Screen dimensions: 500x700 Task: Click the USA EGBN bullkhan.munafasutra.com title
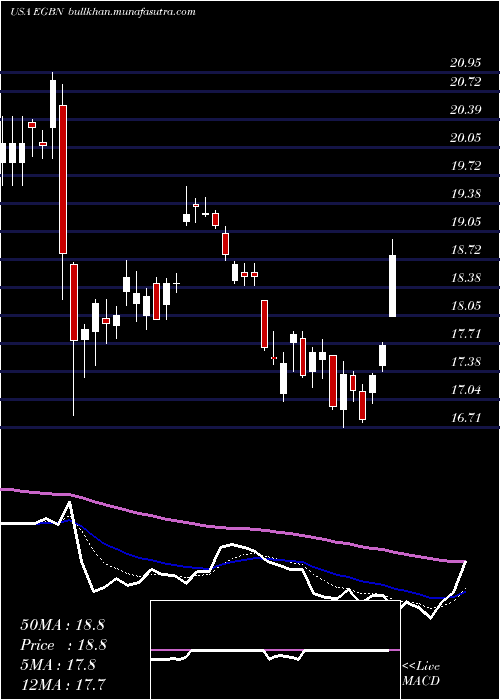(103, 12)
